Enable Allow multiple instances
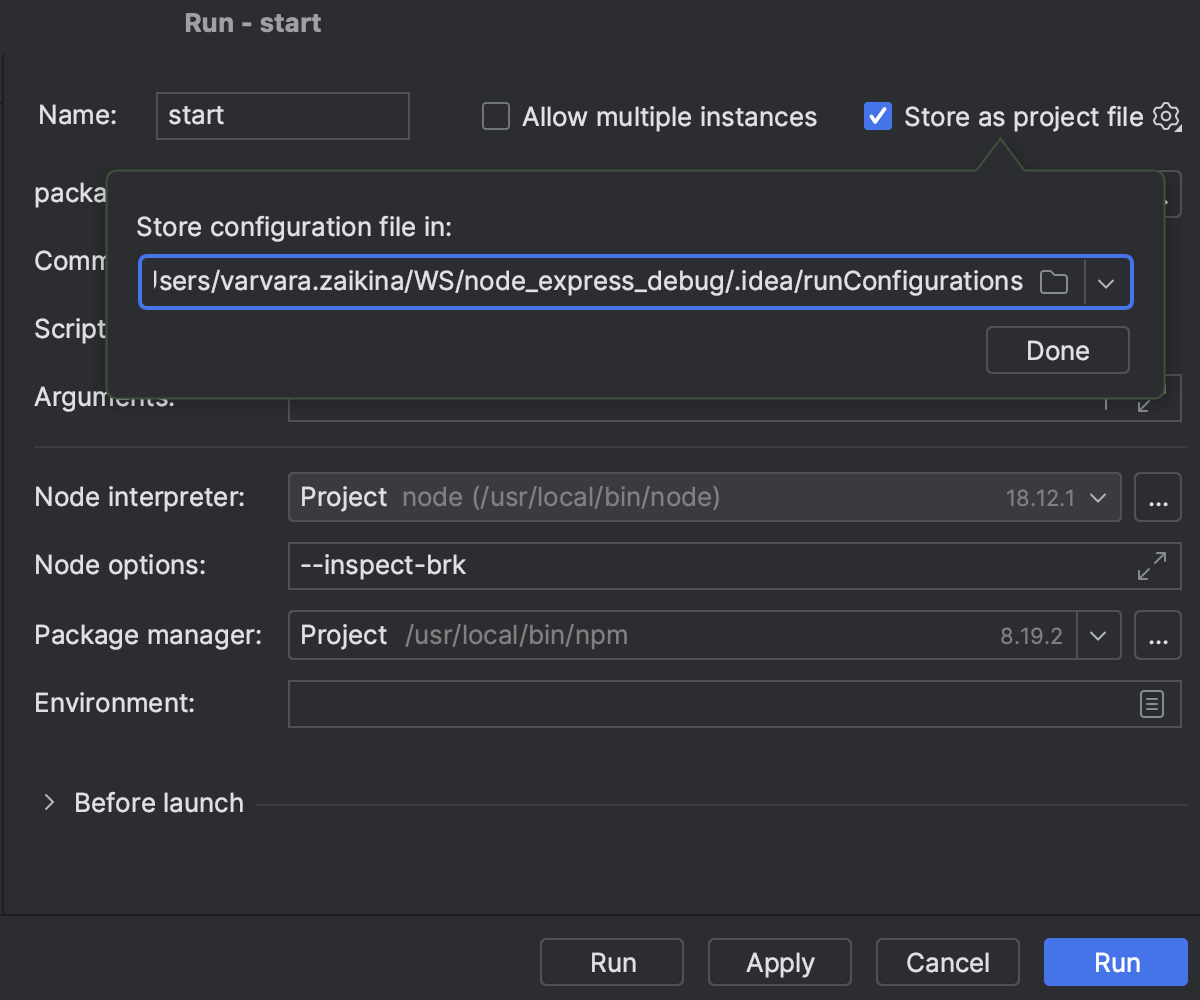Image resolution: width=1200 pixels, height=1000 pixels. point(495,116)
